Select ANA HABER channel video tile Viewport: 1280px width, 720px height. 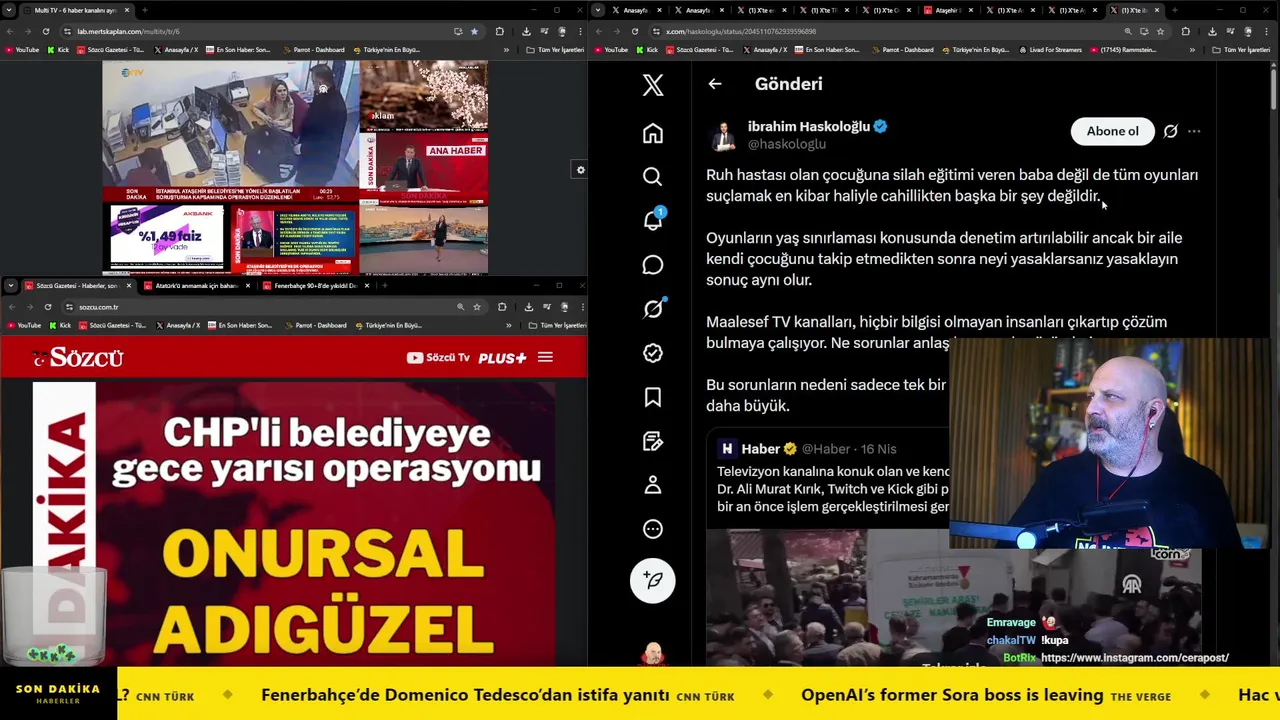click(x=424, y=167)
